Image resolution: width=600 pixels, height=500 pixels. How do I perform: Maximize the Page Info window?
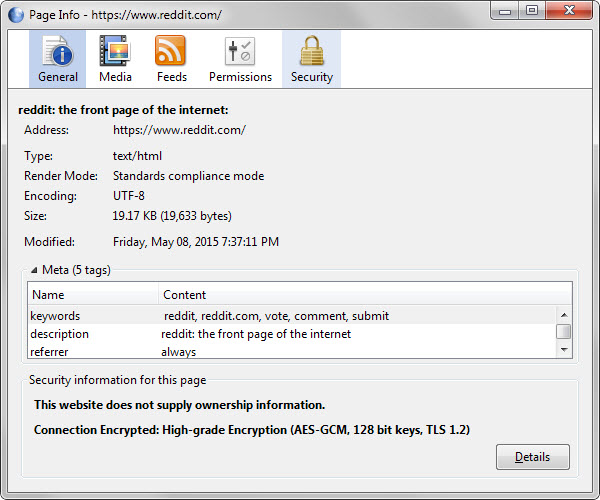532,10
